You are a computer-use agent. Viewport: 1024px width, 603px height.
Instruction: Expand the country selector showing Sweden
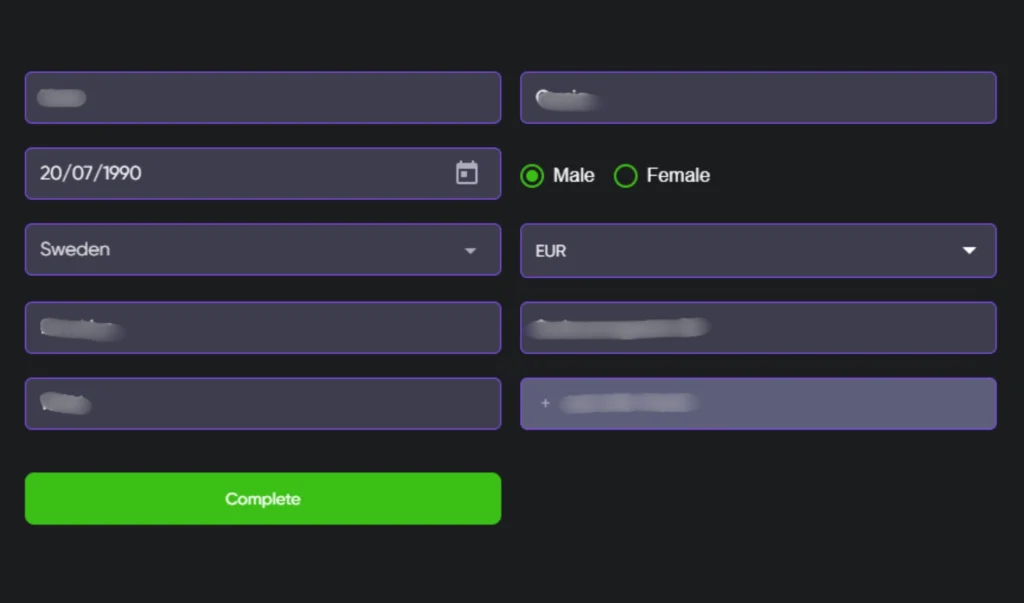click(262, 249)
